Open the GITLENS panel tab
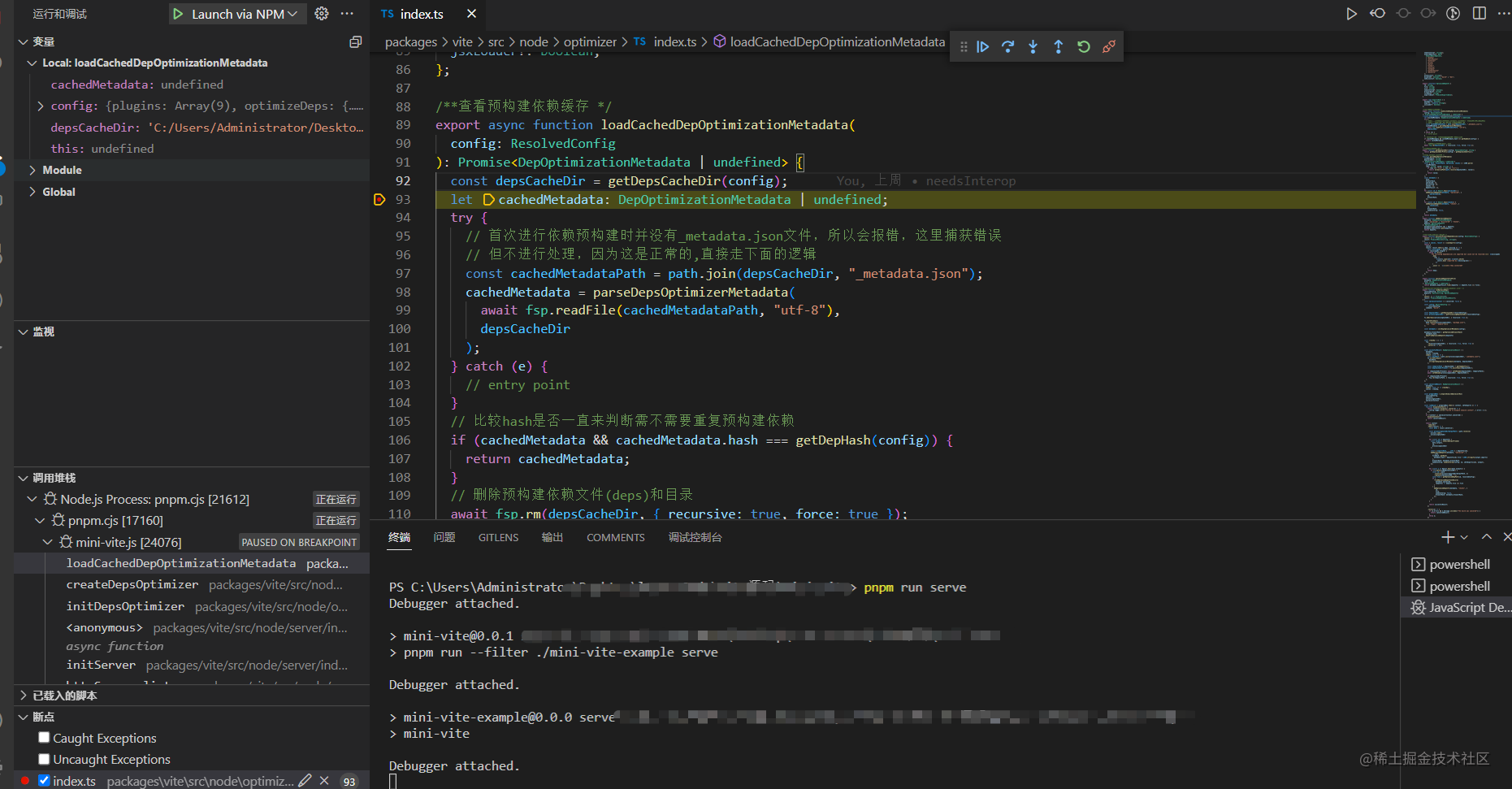Image resolution: width=1512 pixels, height=789 pixels. click(498, 537)
